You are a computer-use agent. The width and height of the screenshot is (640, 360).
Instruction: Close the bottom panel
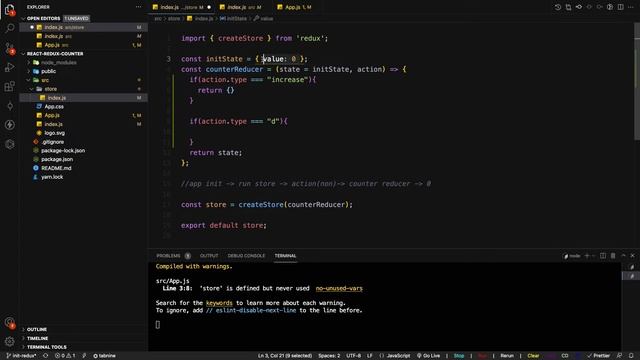[633, 256]
